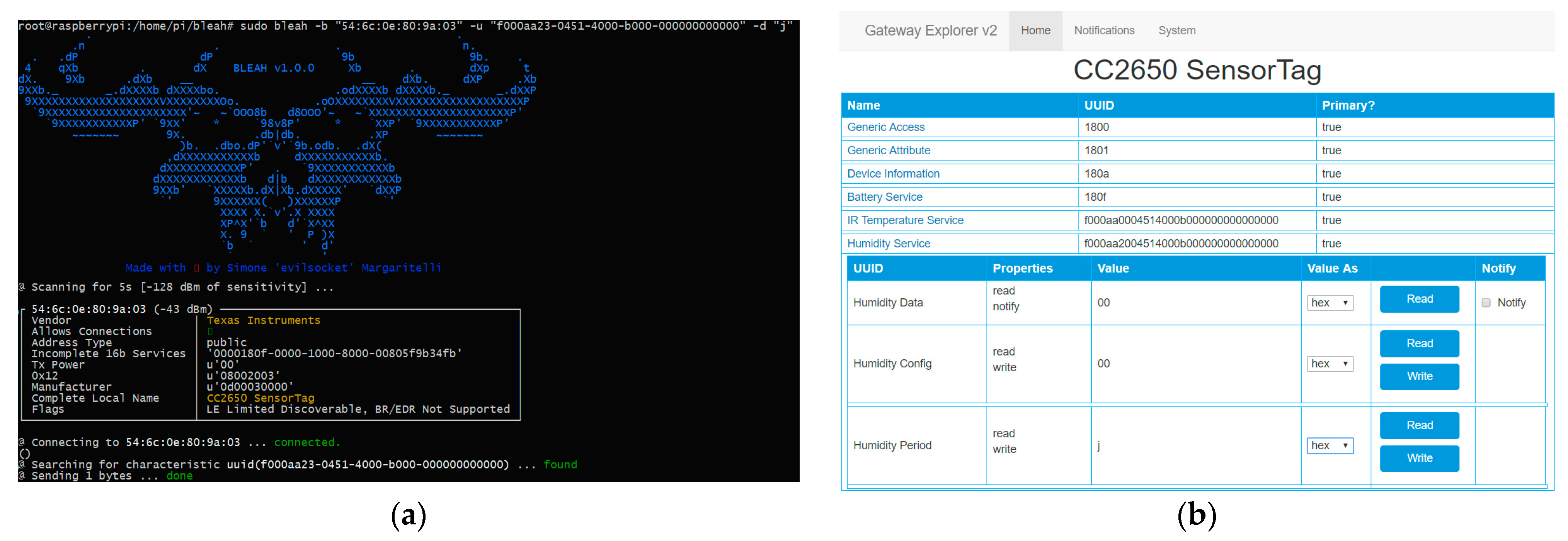
Task: Expand hex dropdown for Humidity Data
Action: (1330, 303)
